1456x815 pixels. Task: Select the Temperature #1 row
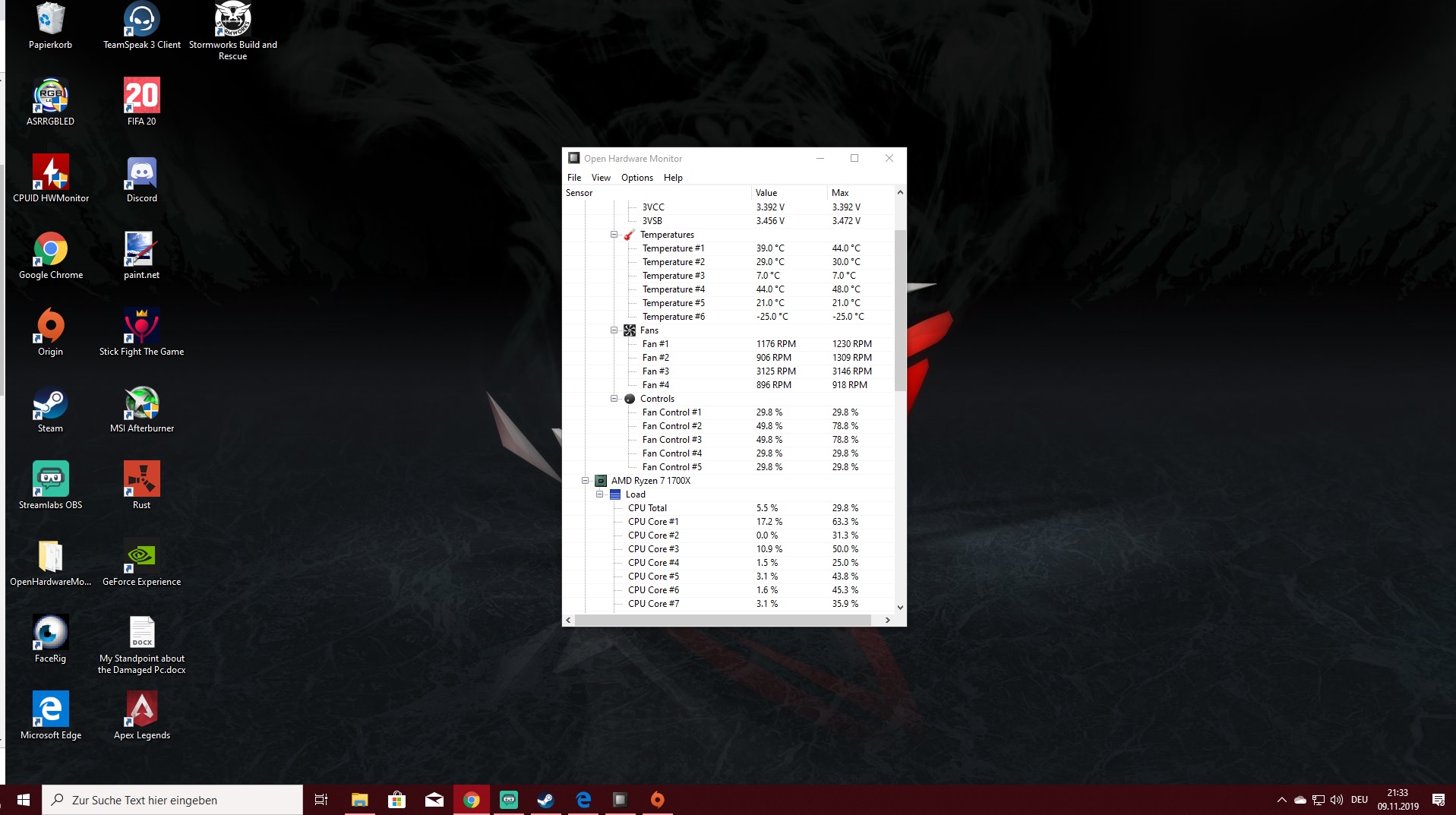click(x=728, y=248)
